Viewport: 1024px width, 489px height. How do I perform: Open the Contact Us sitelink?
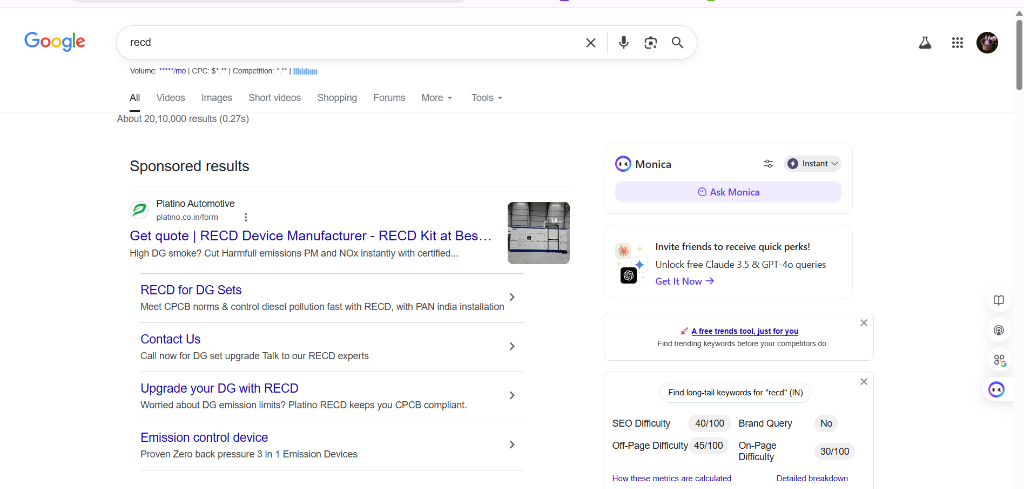(x=170, y=339)
